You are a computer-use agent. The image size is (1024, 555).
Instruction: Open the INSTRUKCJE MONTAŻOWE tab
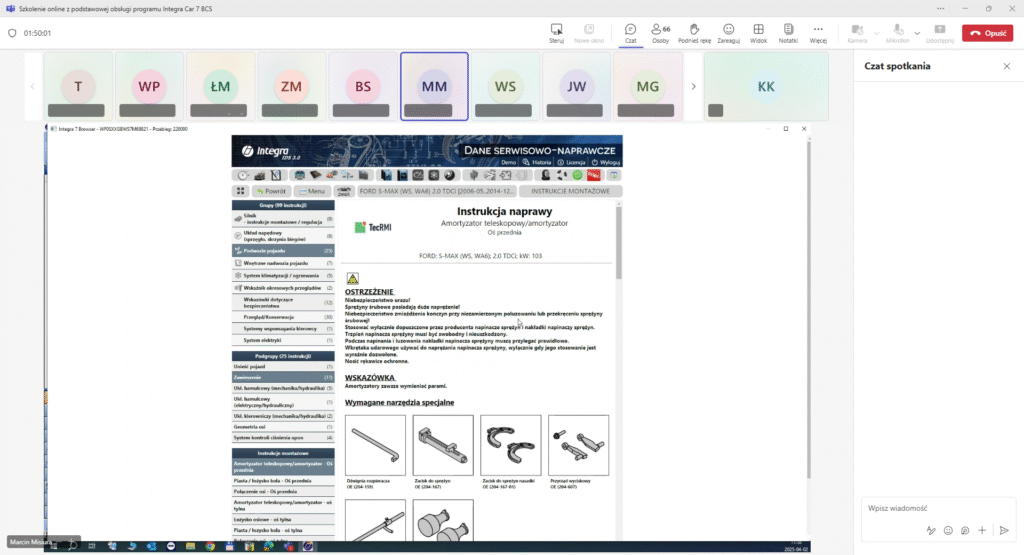[x=570, y=191]
